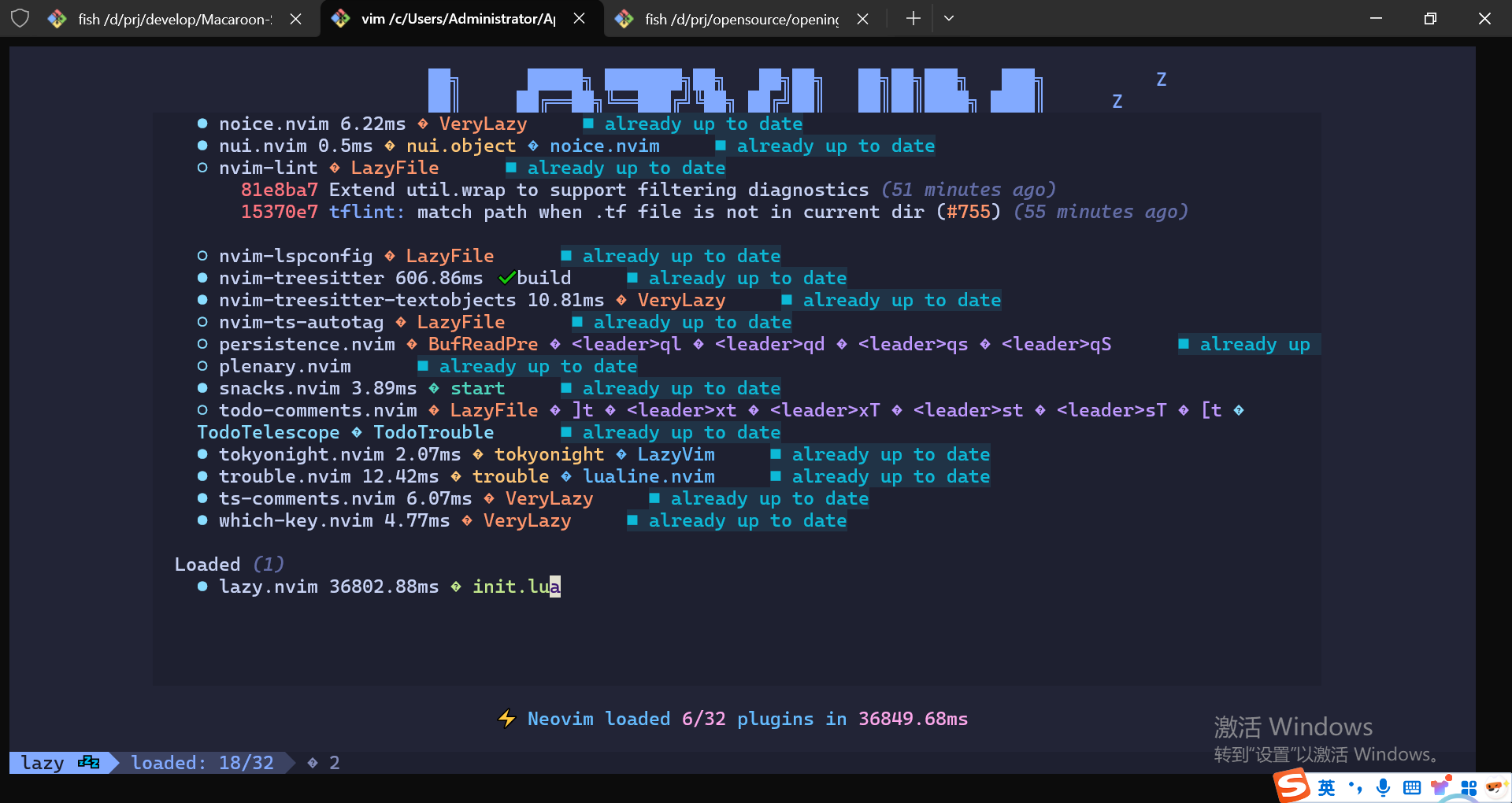Viewport: 1512px width, 803px height.
Task: Click the git icon on the vim tab
Action: [340, 18]
